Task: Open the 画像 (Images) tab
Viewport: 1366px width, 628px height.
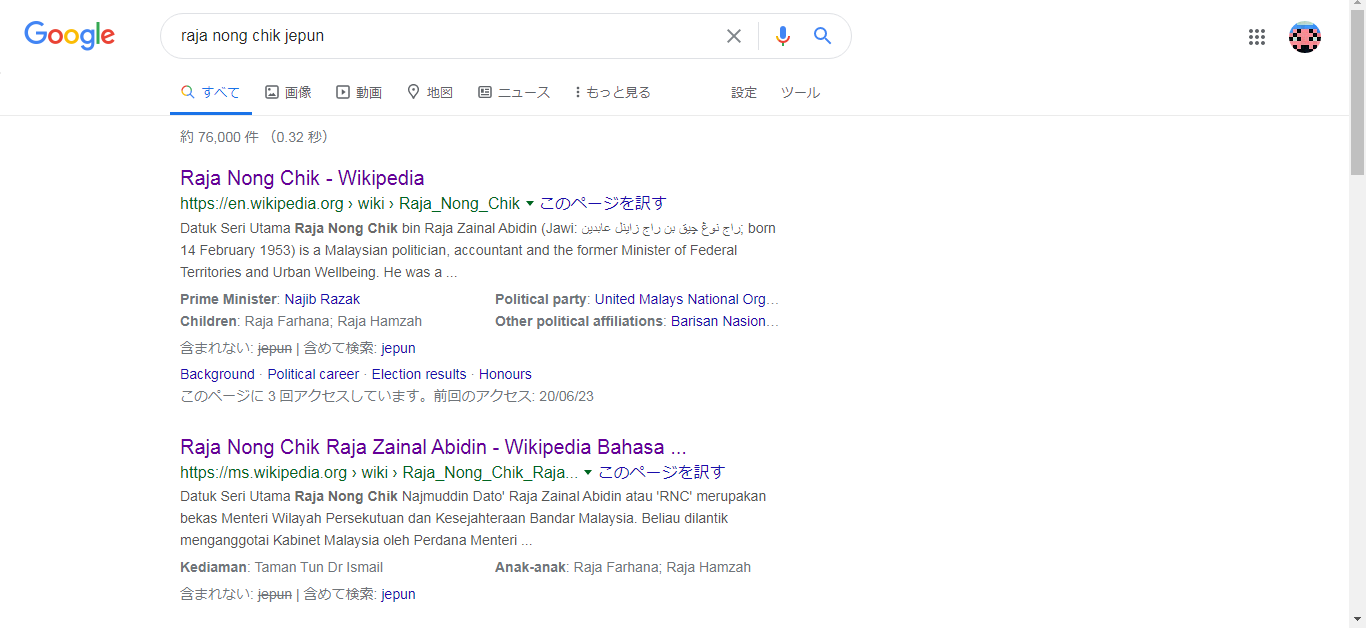Action: click(288, 92)
